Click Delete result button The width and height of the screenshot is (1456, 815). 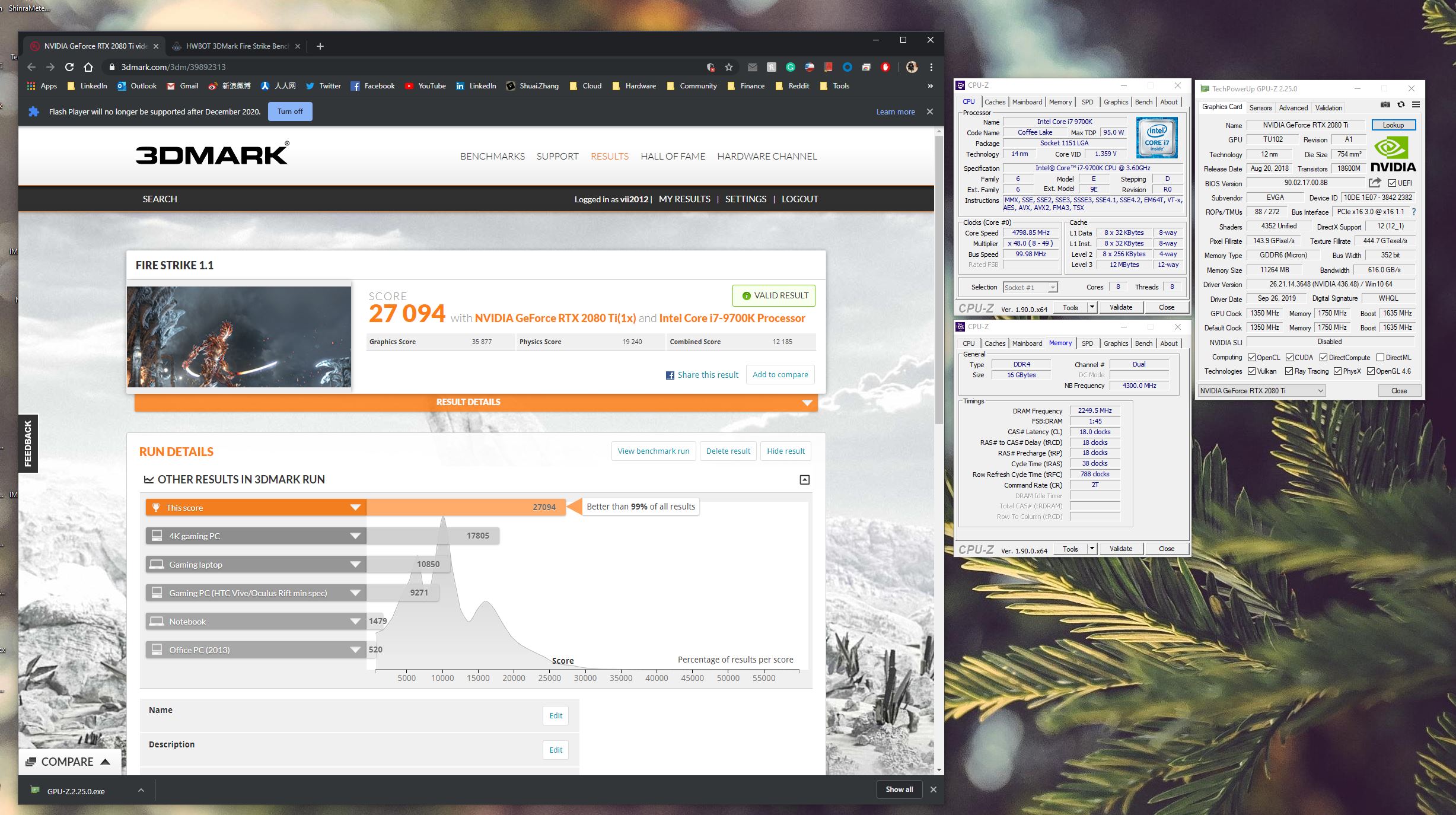(728, 451)
